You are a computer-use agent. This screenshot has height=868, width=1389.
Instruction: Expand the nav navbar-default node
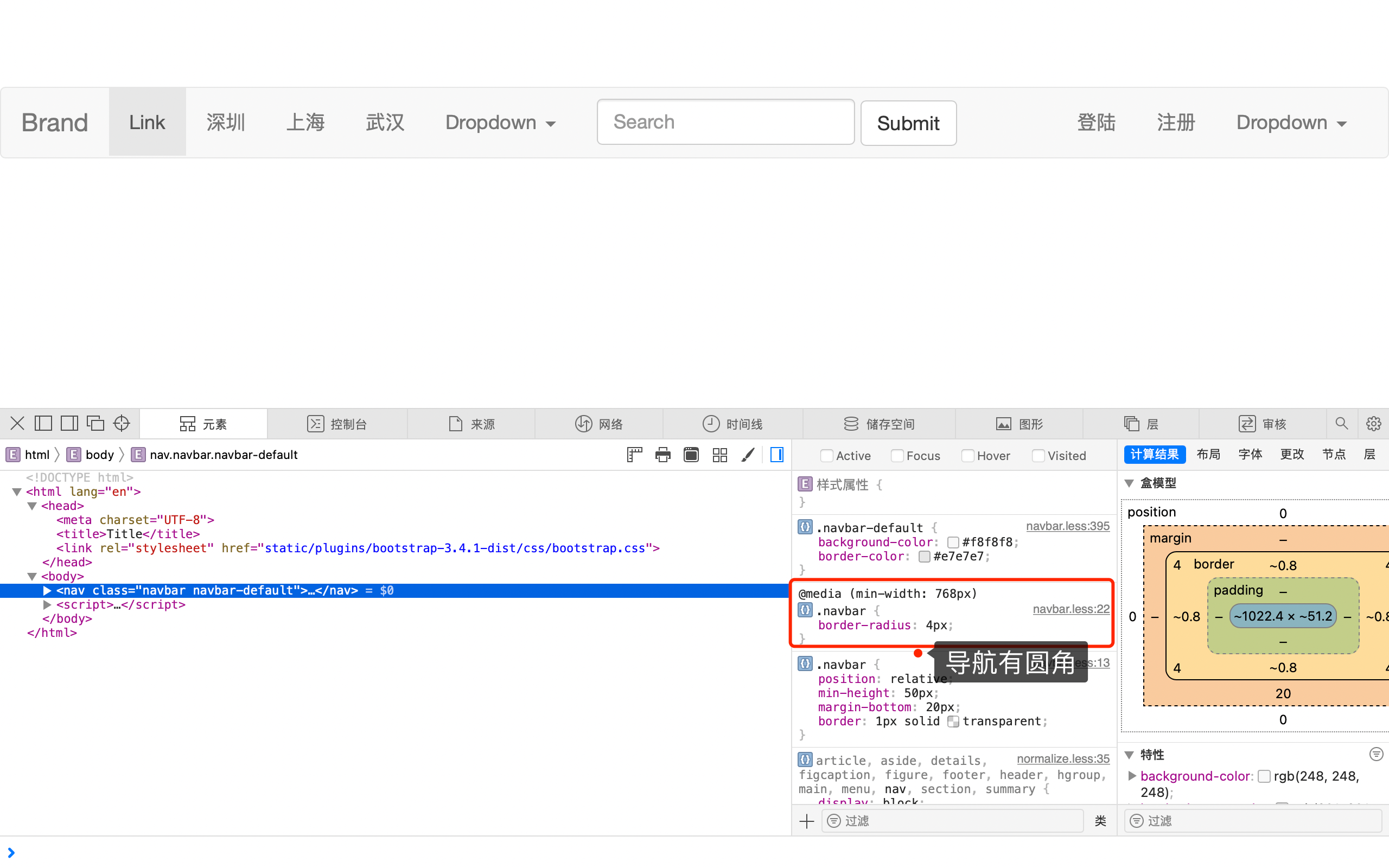(47, 590)
